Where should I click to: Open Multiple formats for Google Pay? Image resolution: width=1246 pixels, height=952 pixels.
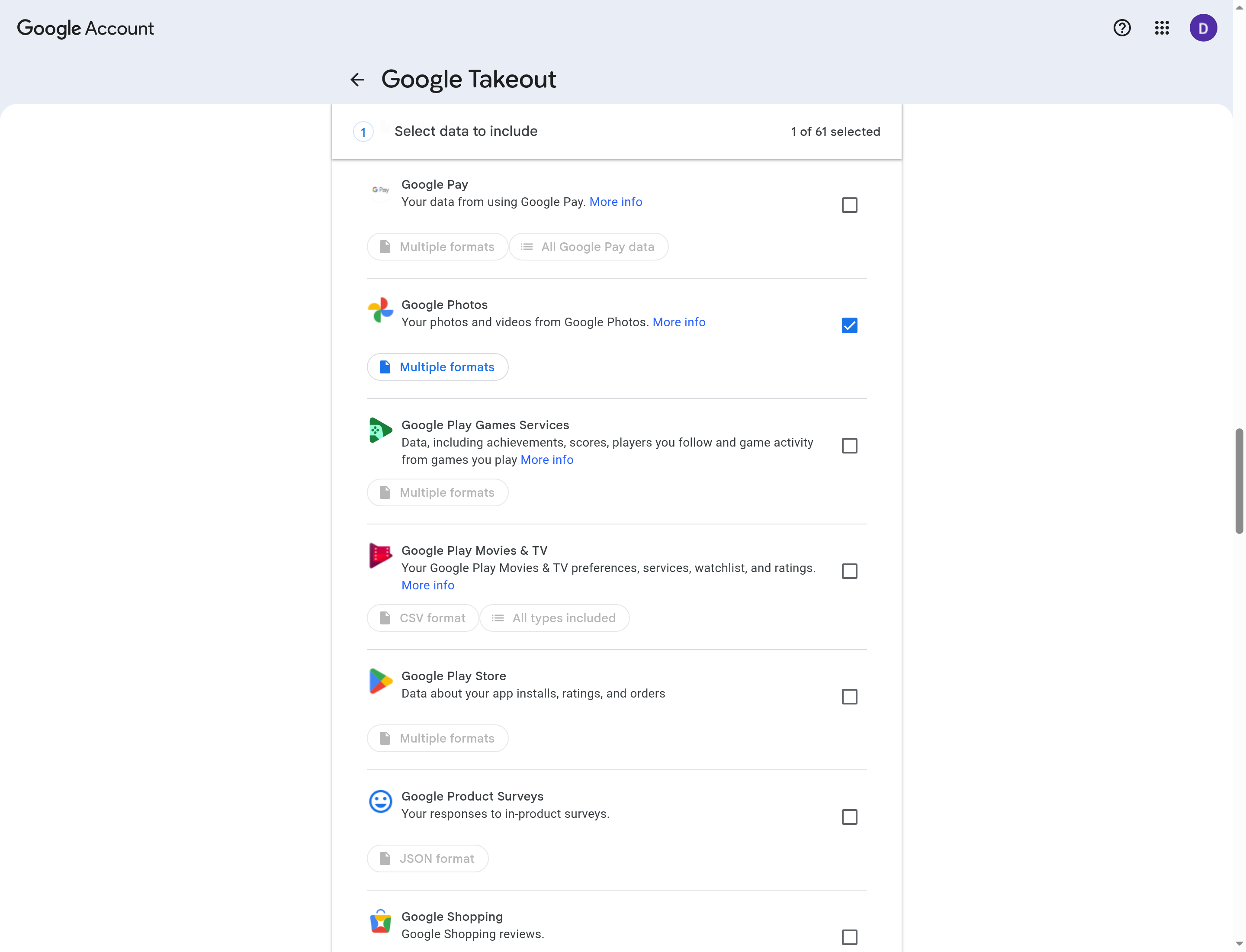pyautogui.click(x=437, y=247)
